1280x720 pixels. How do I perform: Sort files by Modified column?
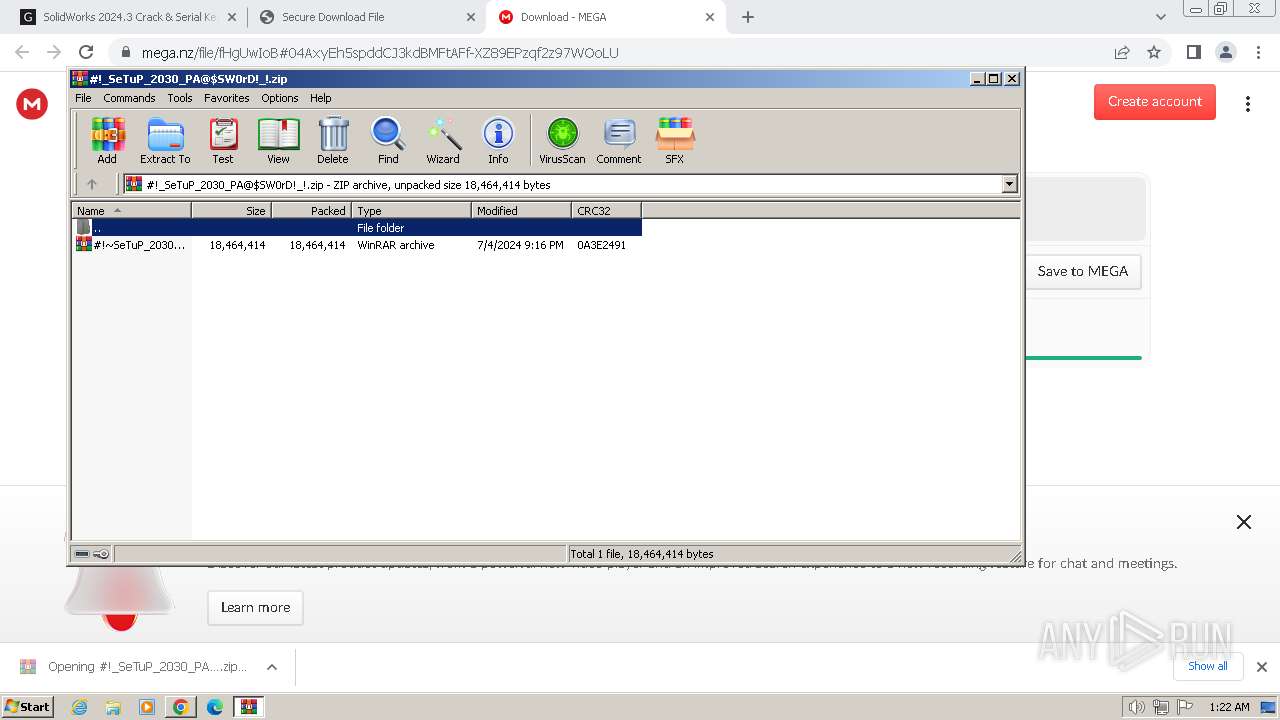coord(521,210)
